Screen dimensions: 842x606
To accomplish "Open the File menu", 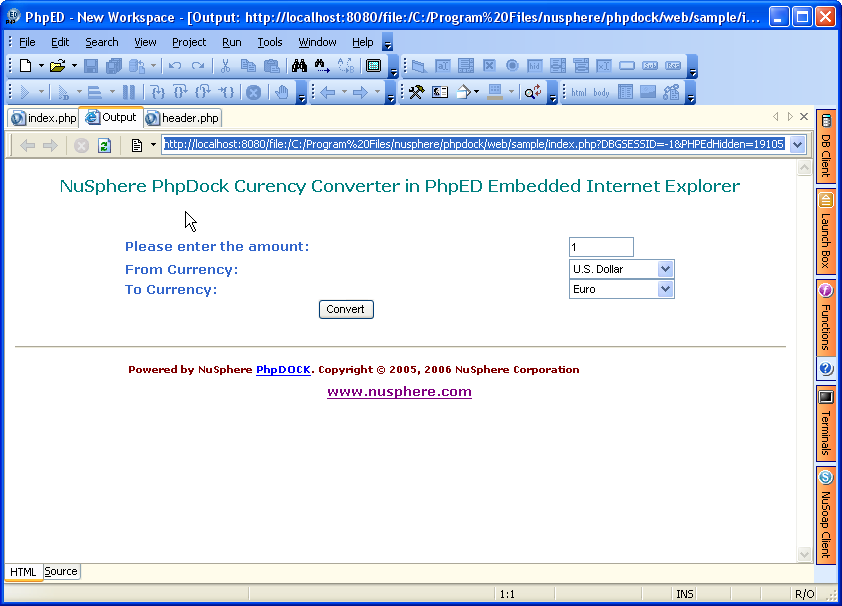I will [x=27, y=42].
